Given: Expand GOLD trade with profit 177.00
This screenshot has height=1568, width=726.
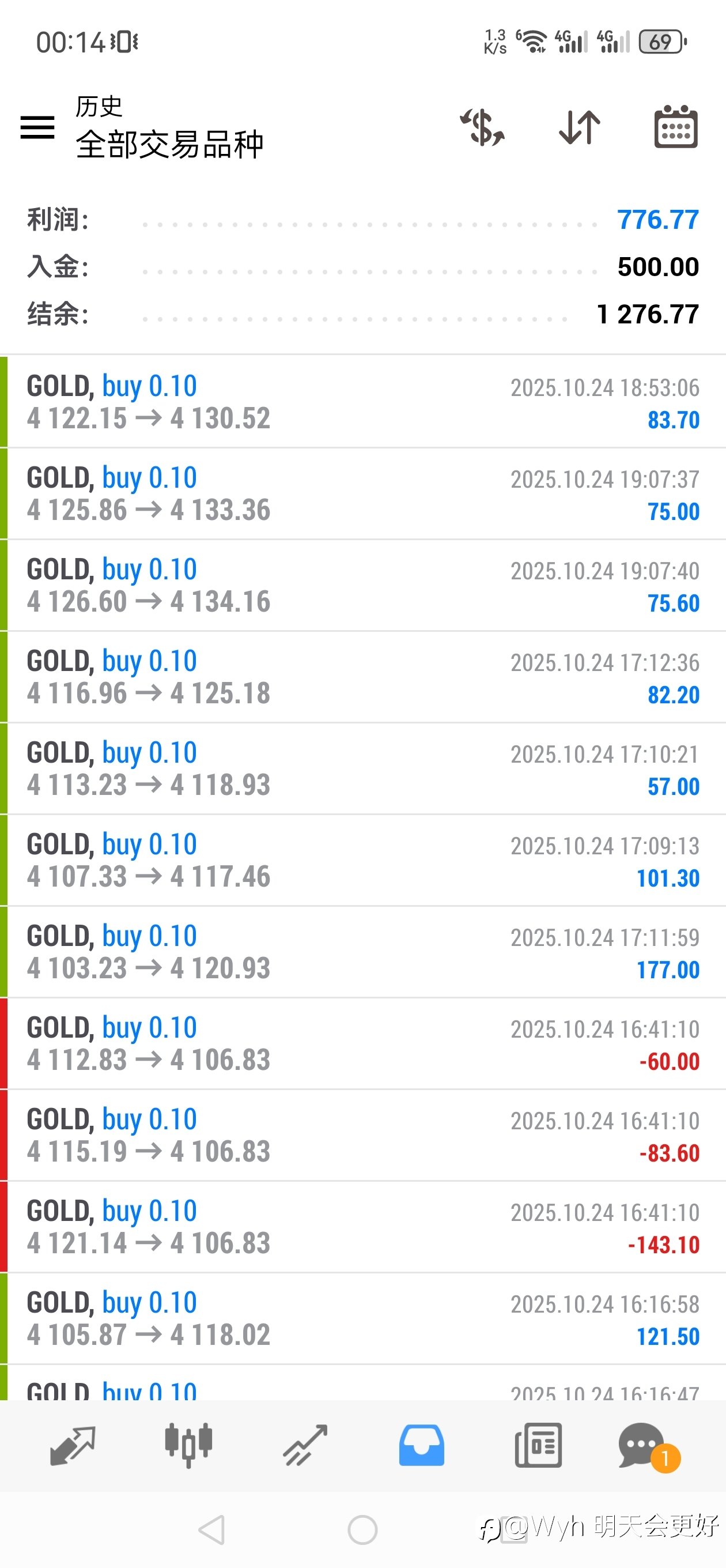Looking at the screenshot, I should [362, 952].
